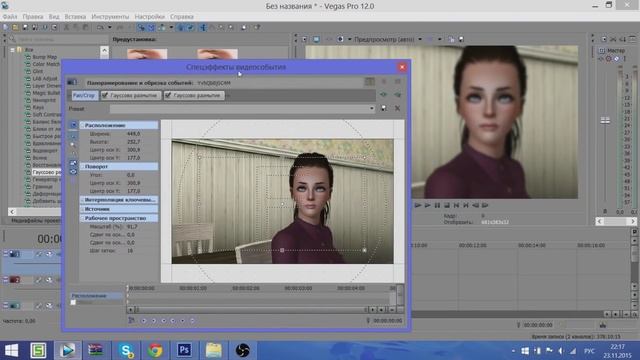Toggle Ignore Event Grouping in main toolbar
Viewport: 640px width, 360px height.
point(191,27)
